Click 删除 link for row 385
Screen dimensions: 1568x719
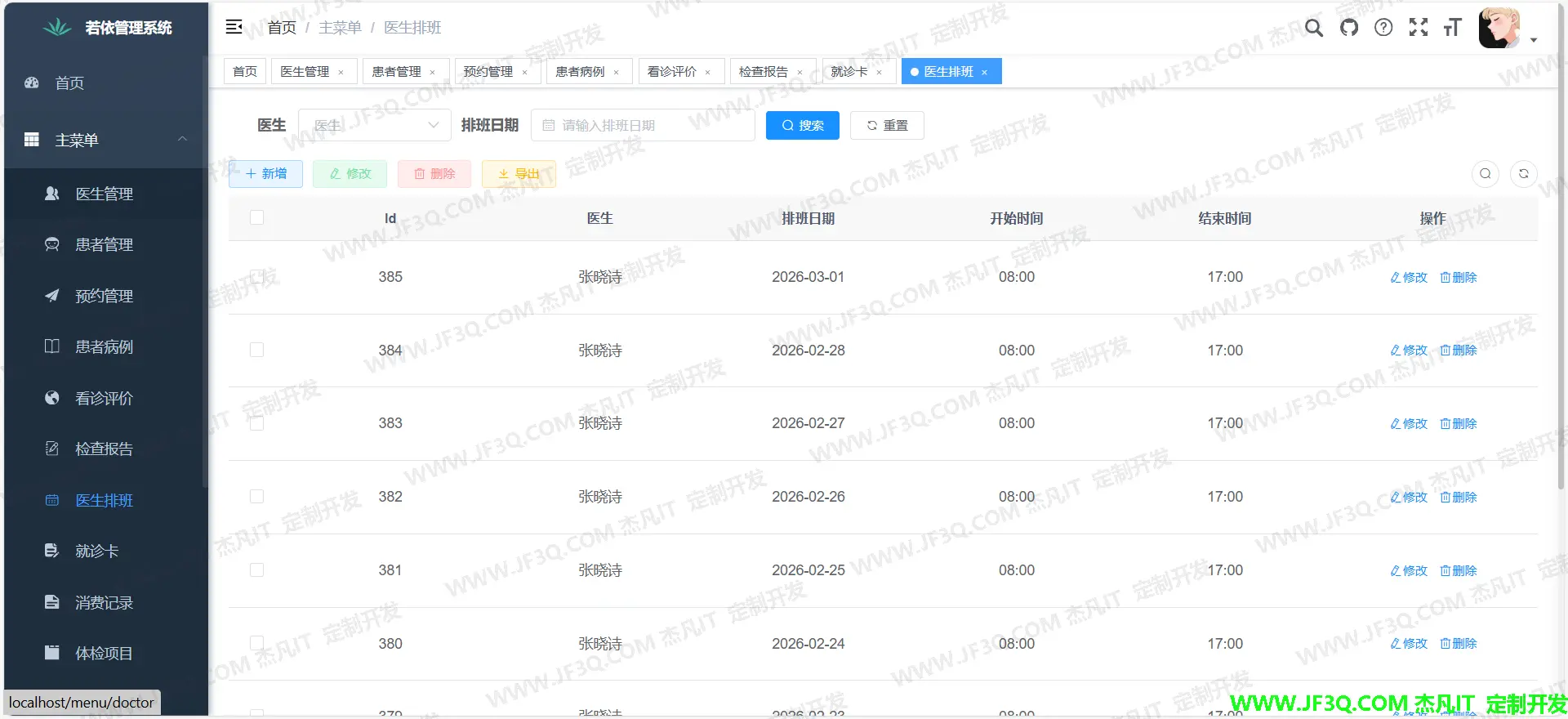1458,277
